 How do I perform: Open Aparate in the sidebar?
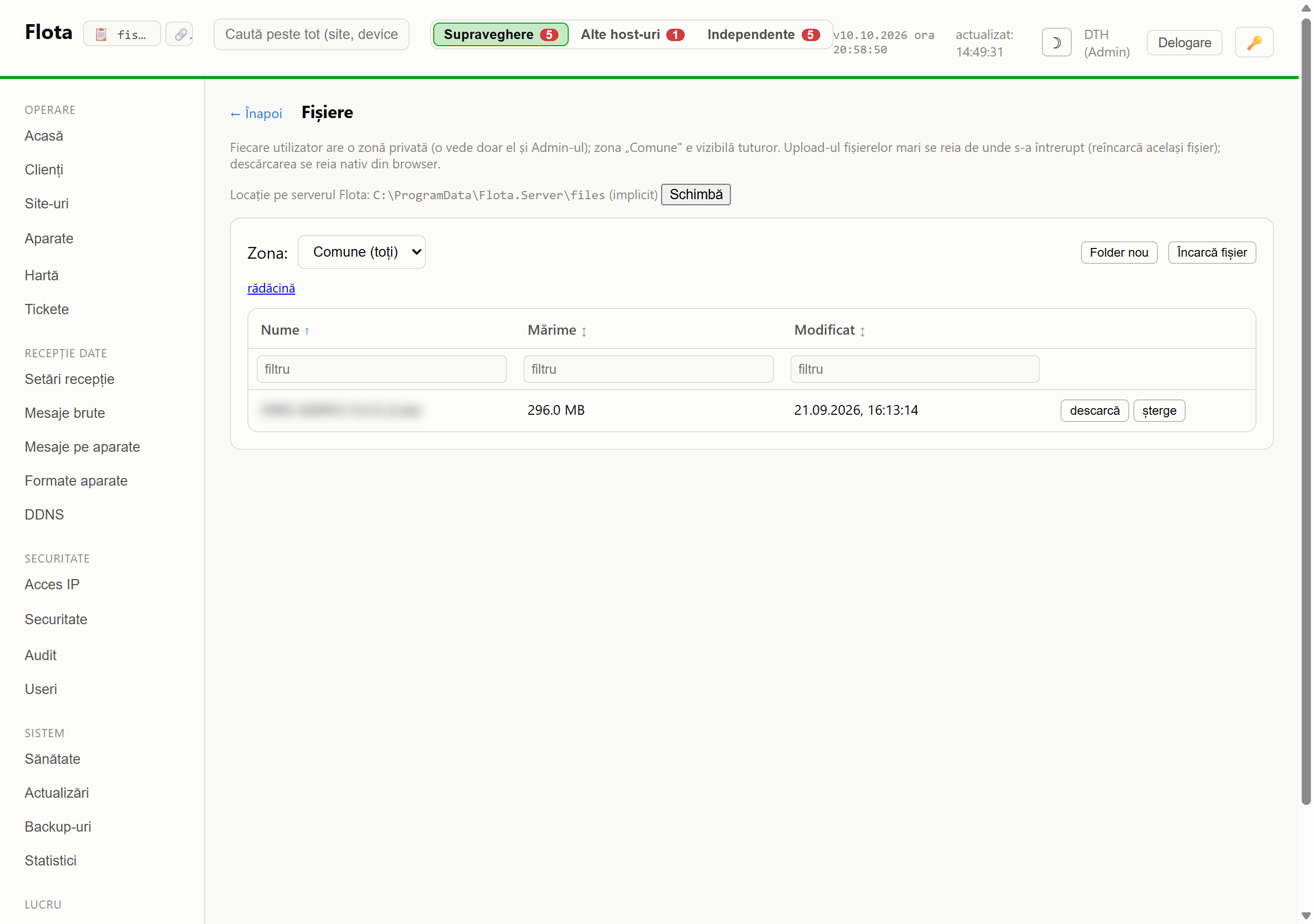pyautogui.click(x=49, y=239)
